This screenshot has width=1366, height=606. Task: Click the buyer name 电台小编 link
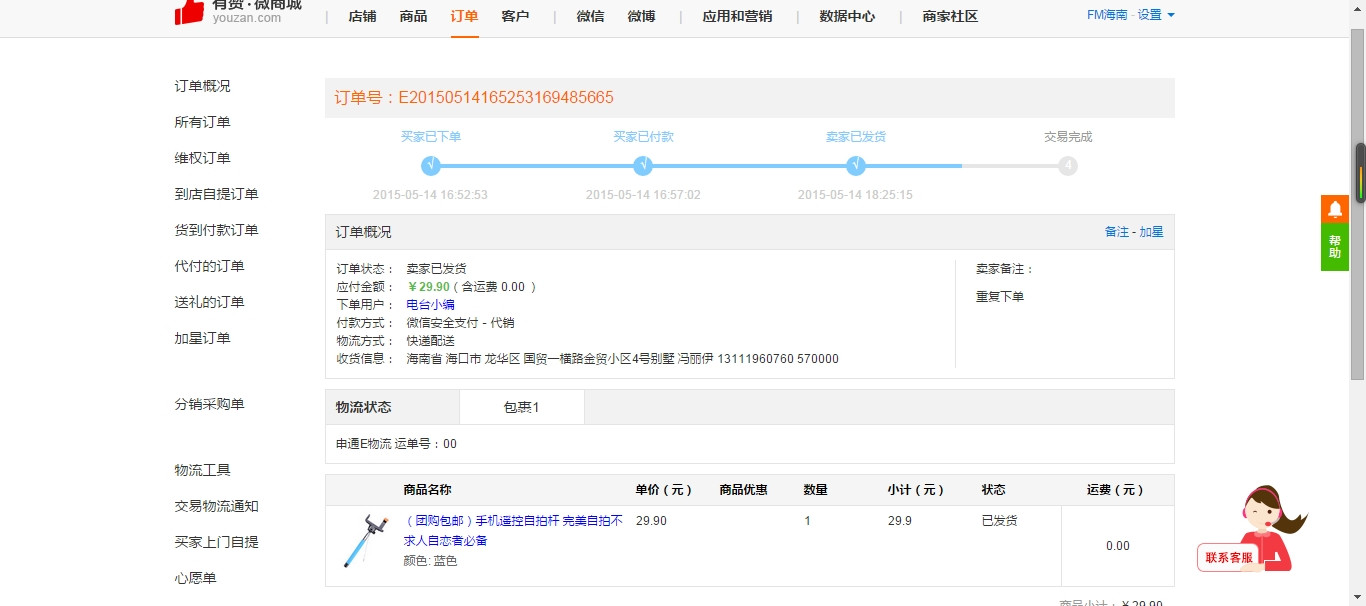[x=430, y=305]
